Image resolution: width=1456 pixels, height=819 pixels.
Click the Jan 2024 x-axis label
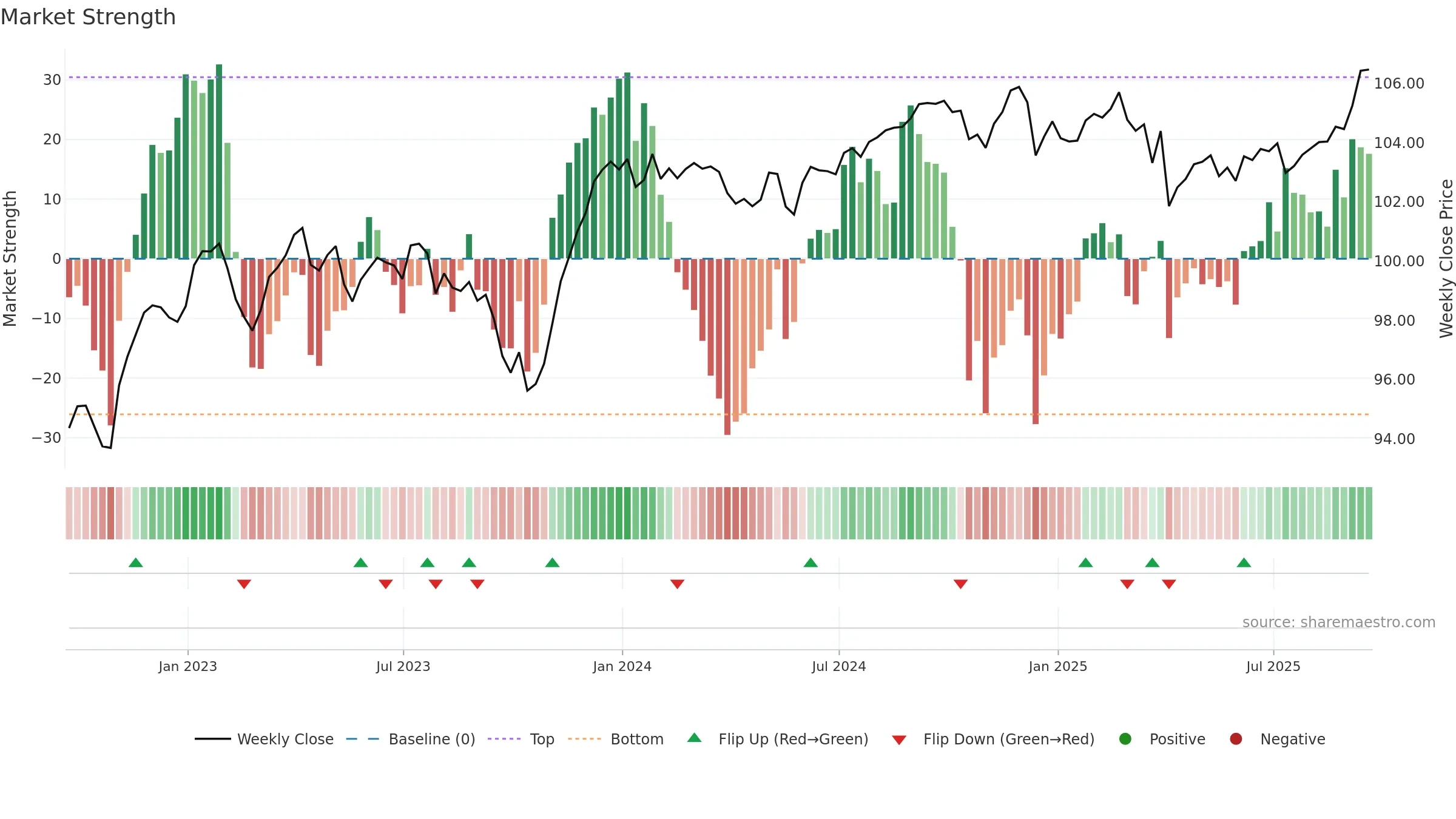tap(622, 666)
